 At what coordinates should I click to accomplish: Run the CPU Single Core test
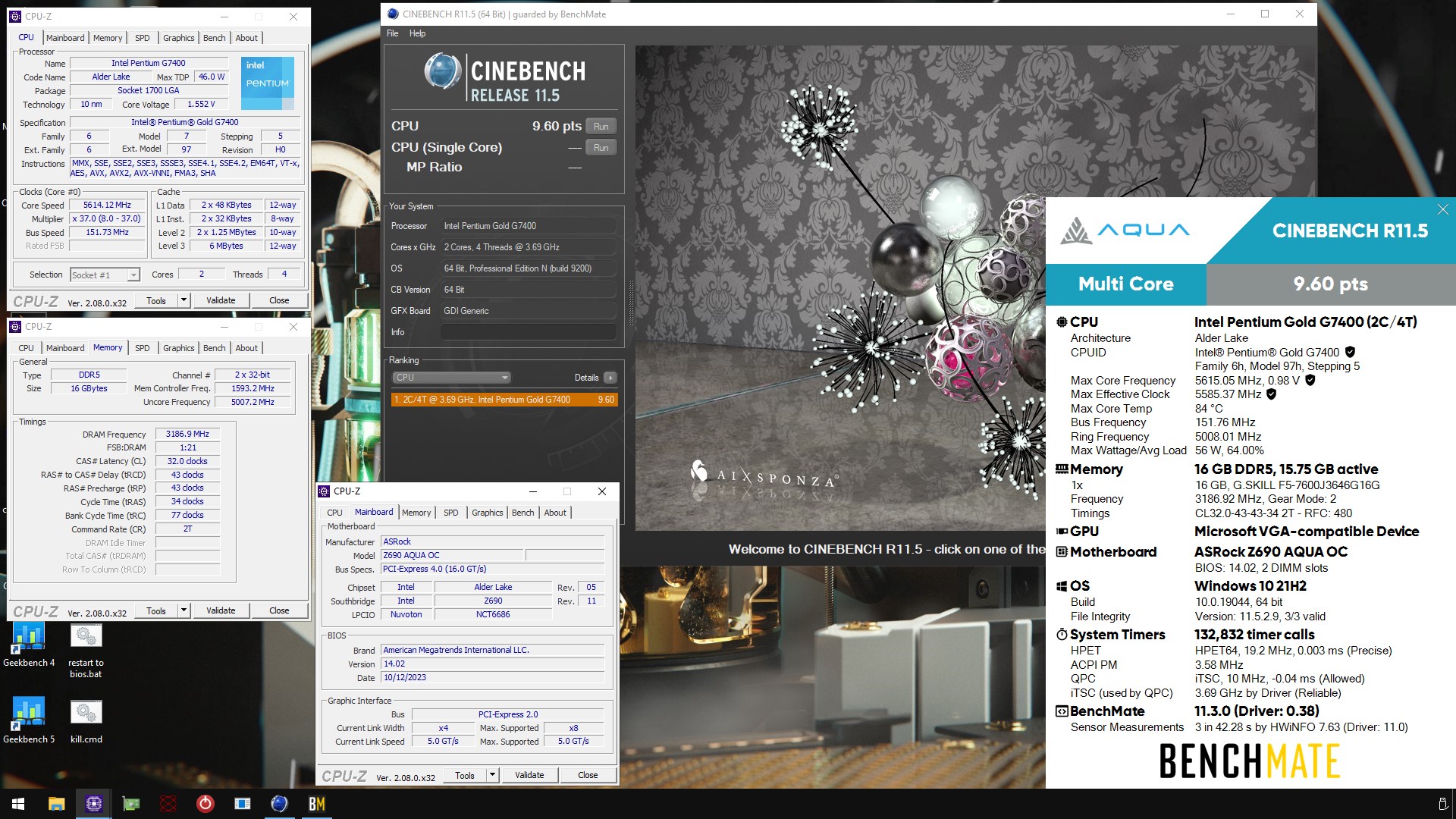click(601, 148)
